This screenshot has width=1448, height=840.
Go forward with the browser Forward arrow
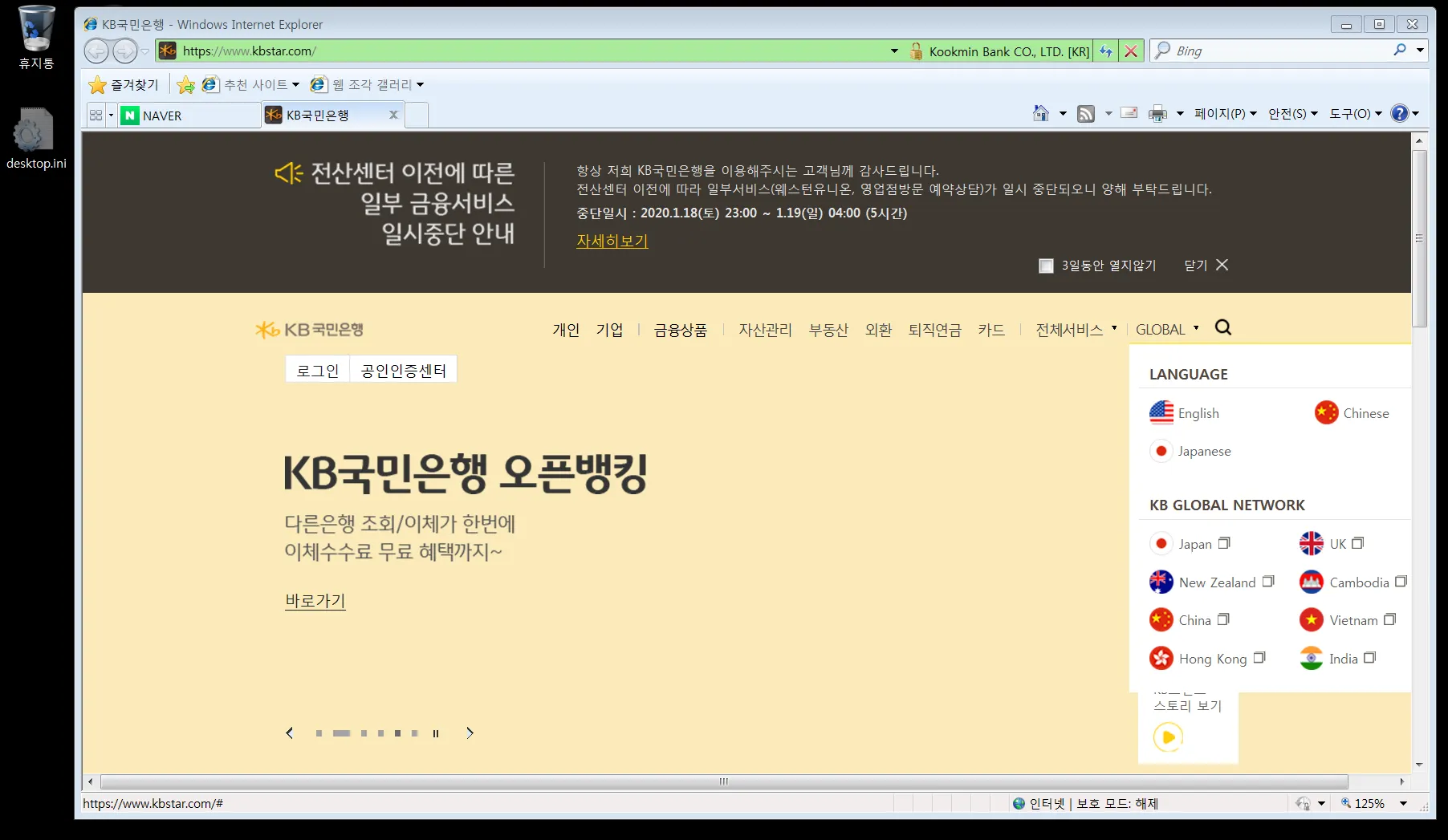click(x=124, y=51)
